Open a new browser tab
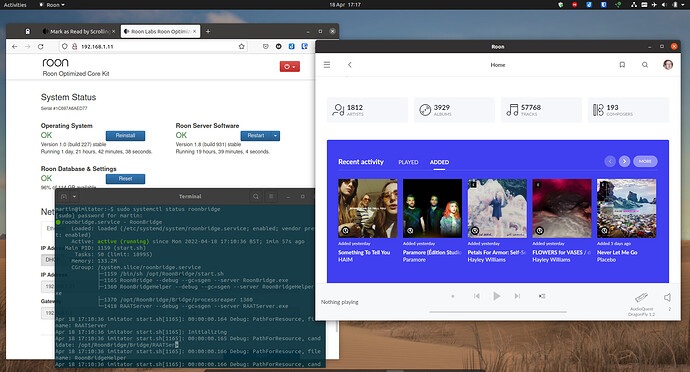Image resolution: width=690 pixels, height=372 pixels. point(208,31)
